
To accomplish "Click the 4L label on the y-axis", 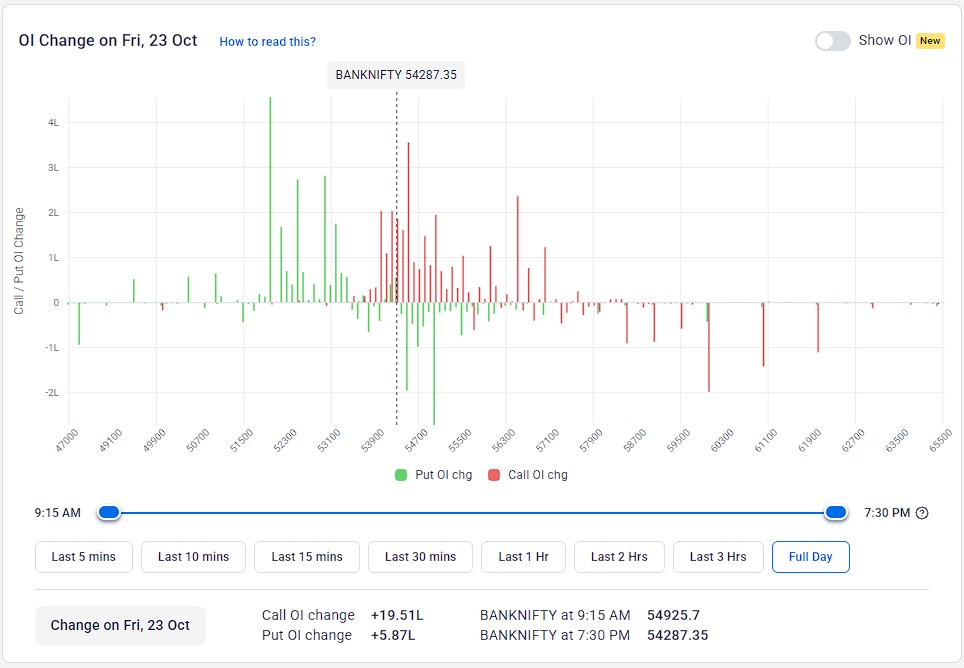I will 53,123.
